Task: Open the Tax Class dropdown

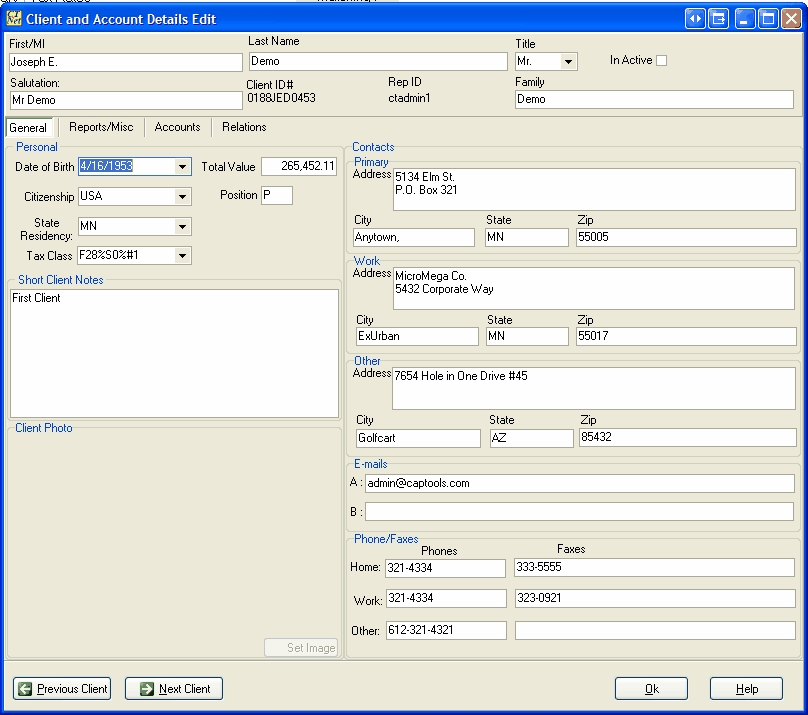Action: click(x=182, y=256)
